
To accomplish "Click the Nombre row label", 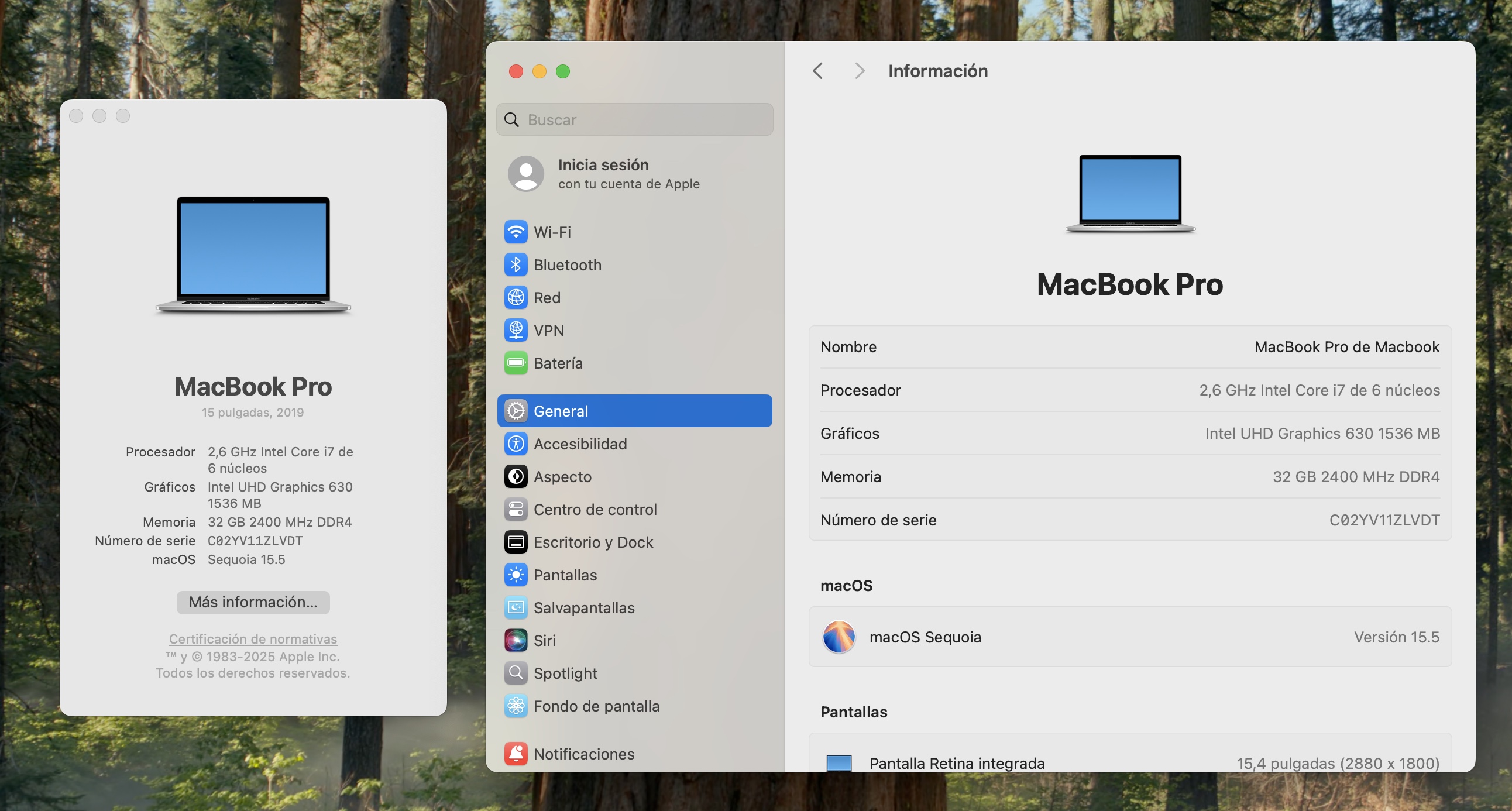I will 848,347.
